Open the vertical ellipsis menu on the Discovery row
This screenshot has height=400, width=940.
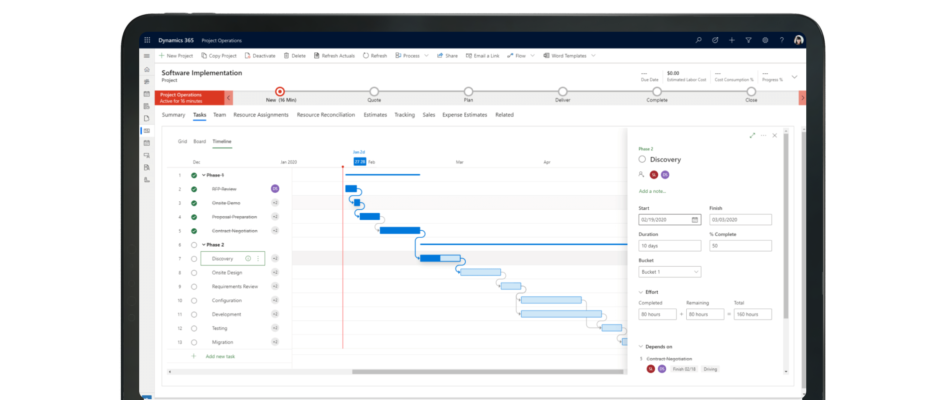(258, 258)
